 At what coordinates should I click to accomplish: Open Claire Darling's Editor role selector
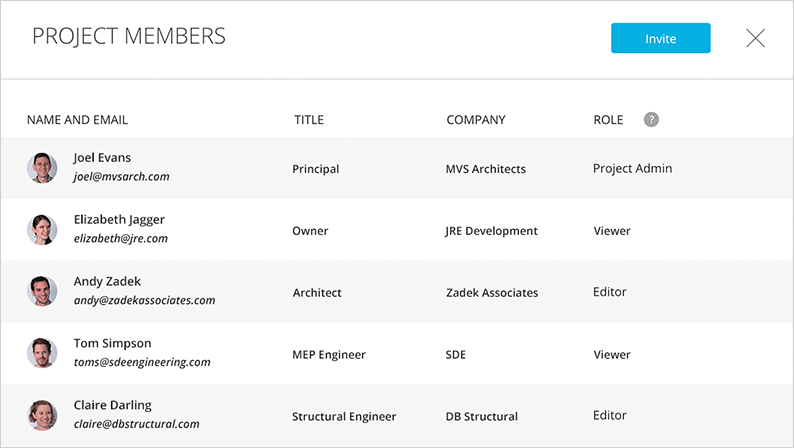pyautogui.click(x=610, y=415)
